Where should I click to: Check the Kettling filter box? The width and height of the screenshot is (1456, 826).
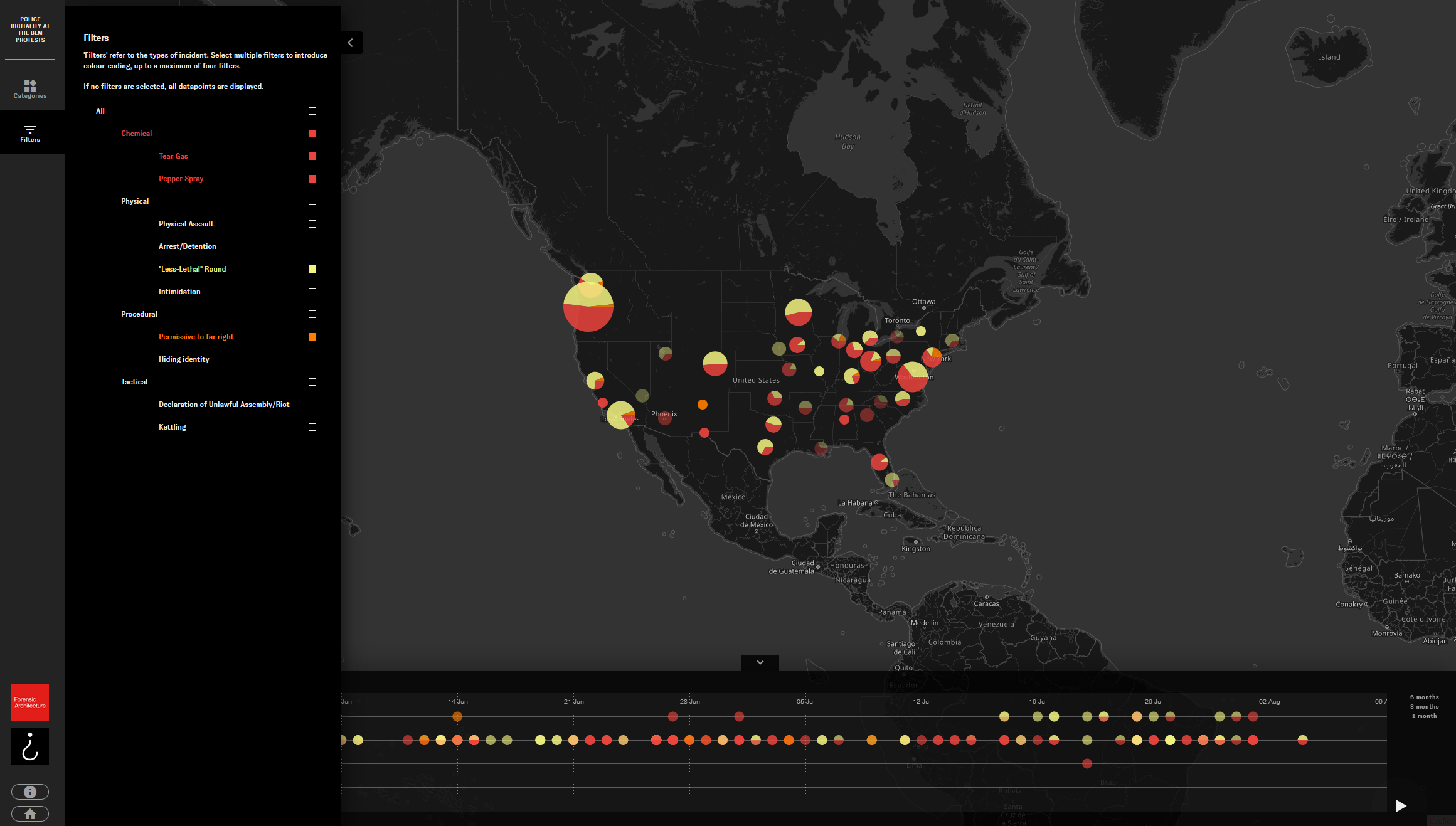click(312, 427)
